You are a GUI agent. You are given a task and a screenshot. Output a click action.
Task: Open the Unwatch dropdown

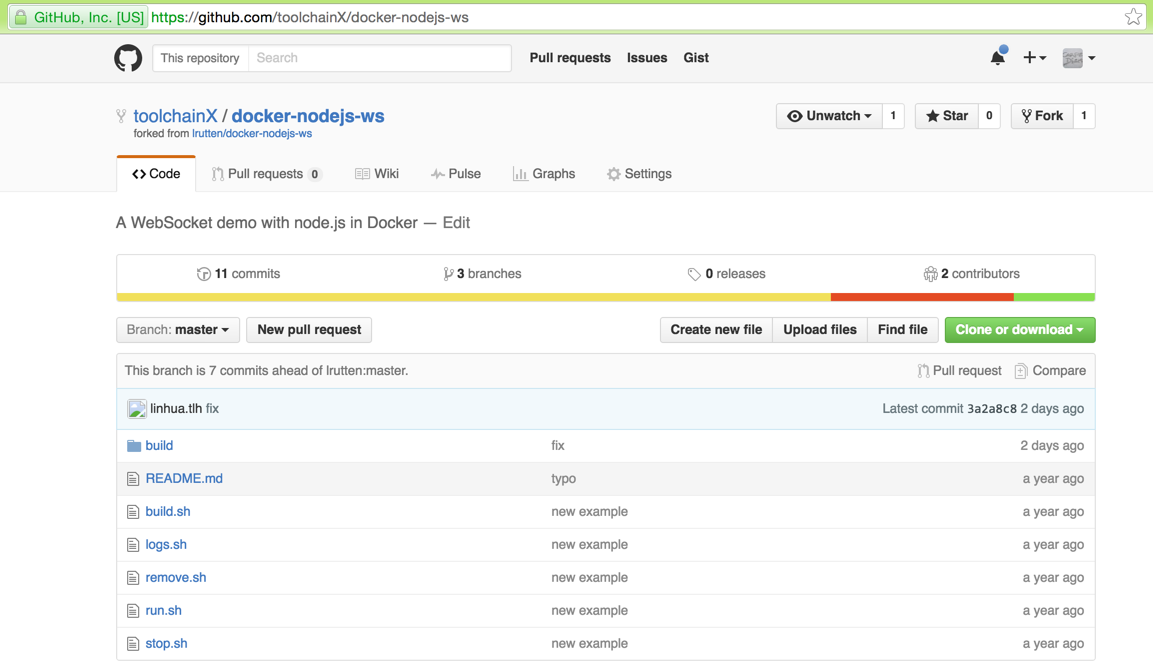829,116
